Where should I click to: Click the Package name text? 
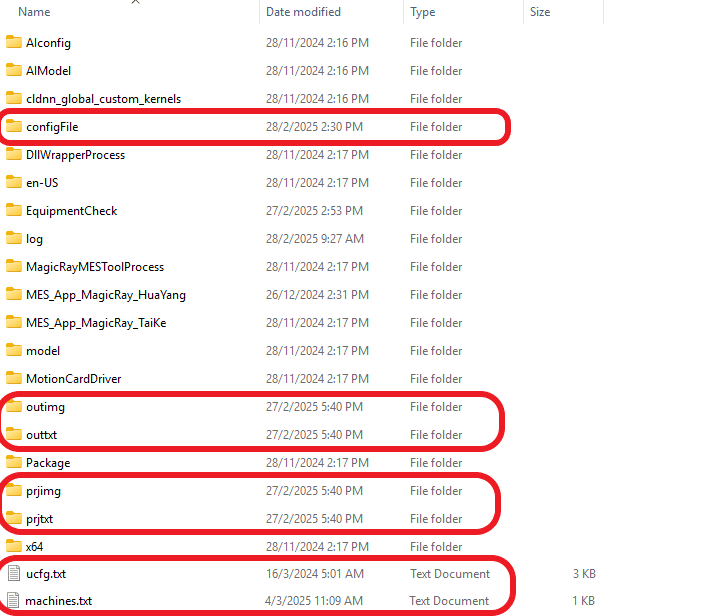point(48,463)
